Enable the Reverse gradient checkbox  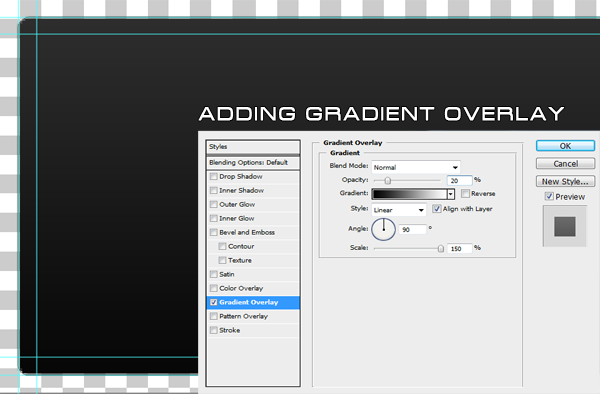click(465, 194)
